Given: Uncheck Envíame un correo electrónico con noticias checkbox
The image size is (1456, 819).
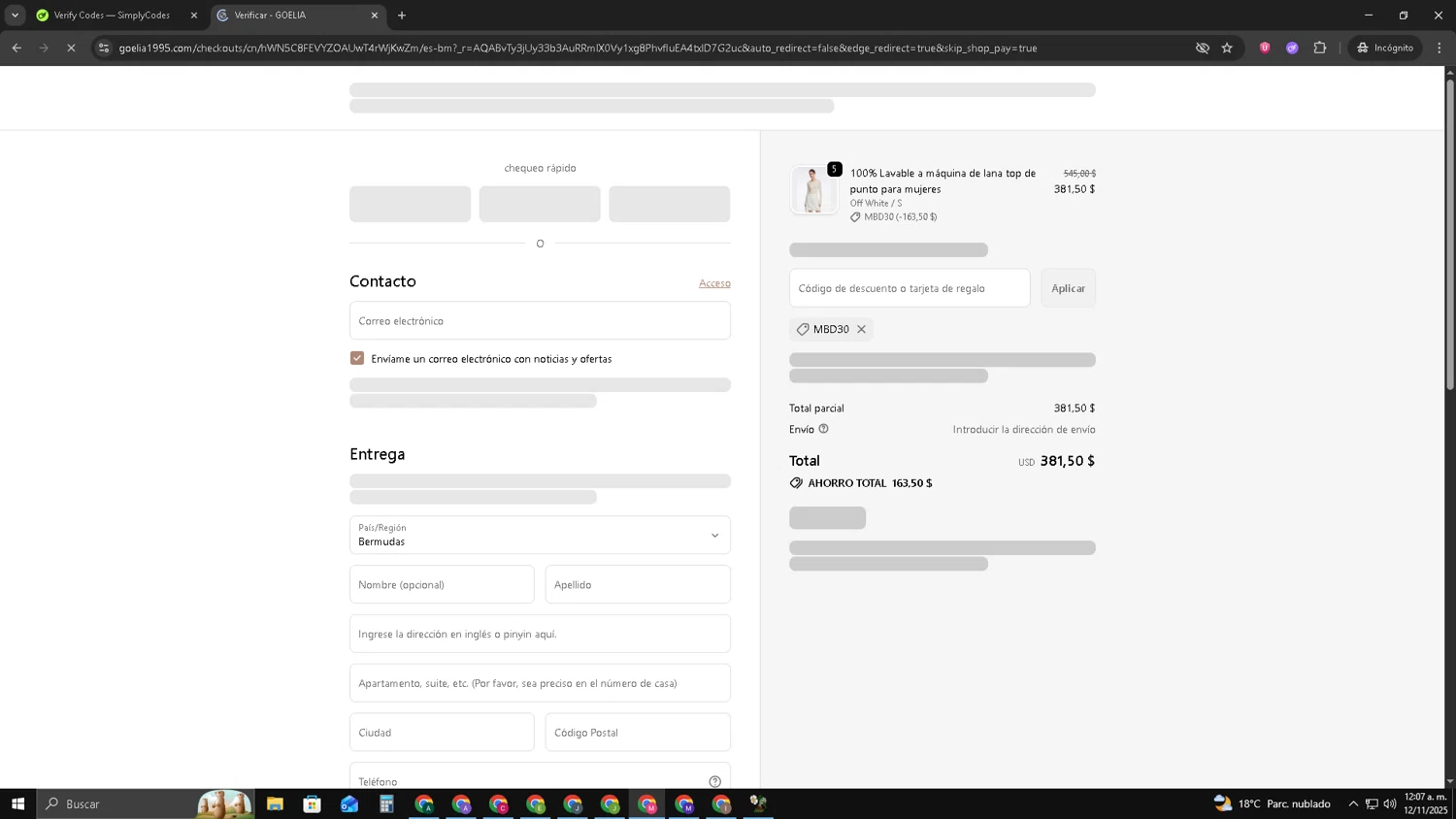Looking at the screenshot, I should click(357, 358).
